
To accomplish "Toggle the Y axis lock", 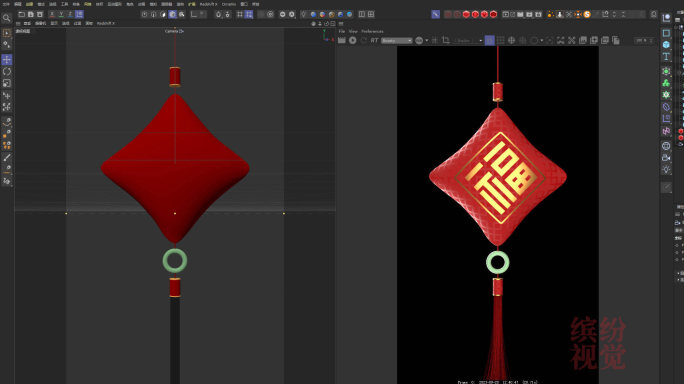I will tap(61, 14).
